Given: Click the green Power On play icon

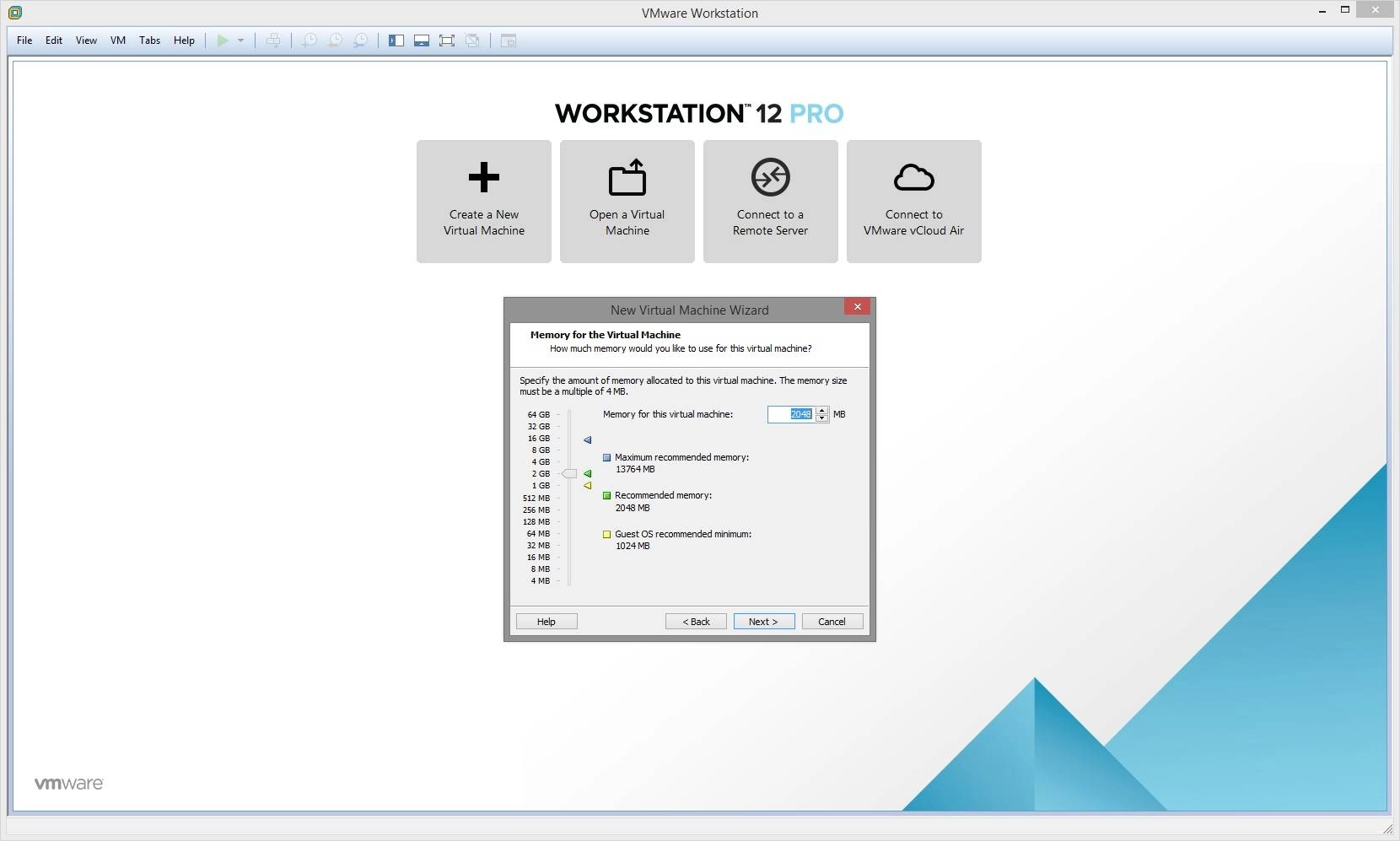Looking at the screenshot, I should click(x=223, y=40).
